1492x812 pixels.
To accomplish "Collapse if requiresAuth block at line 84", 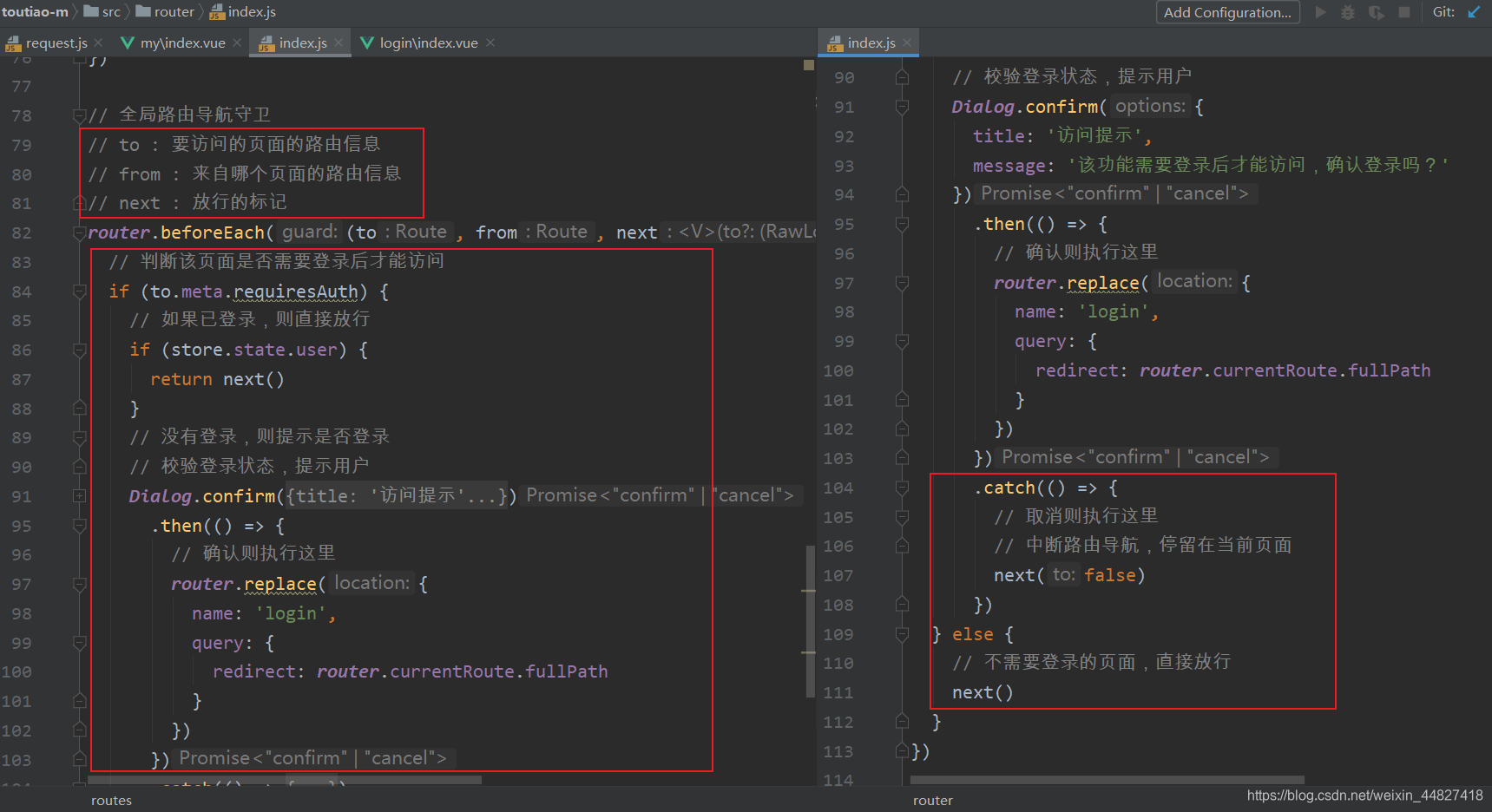I will [80, 291].
